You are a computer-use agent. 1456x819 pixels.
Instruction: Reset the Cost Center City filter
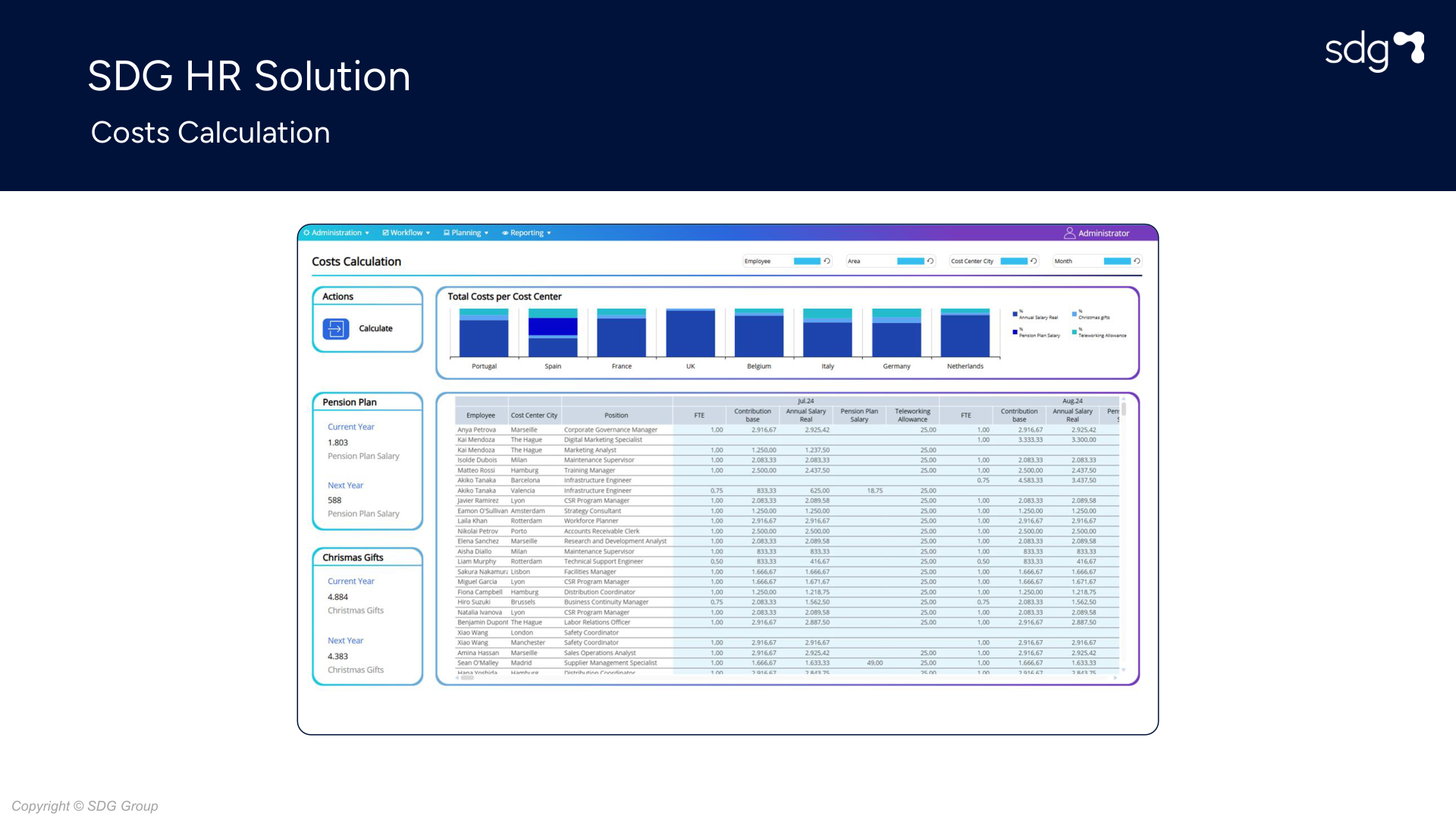pyautogui.click(x=1034, y=261)
